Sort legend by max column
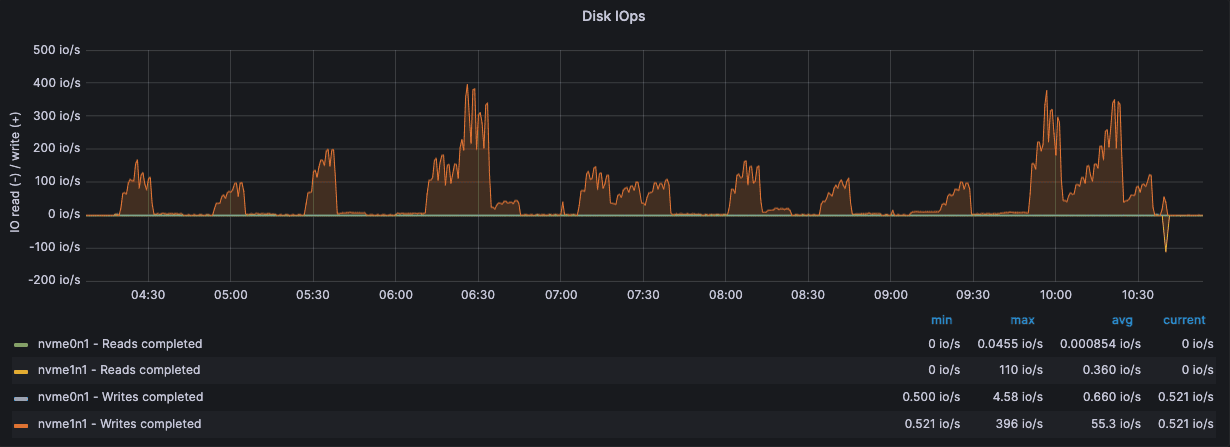The image size is (1230, 447). [1022, 320]
